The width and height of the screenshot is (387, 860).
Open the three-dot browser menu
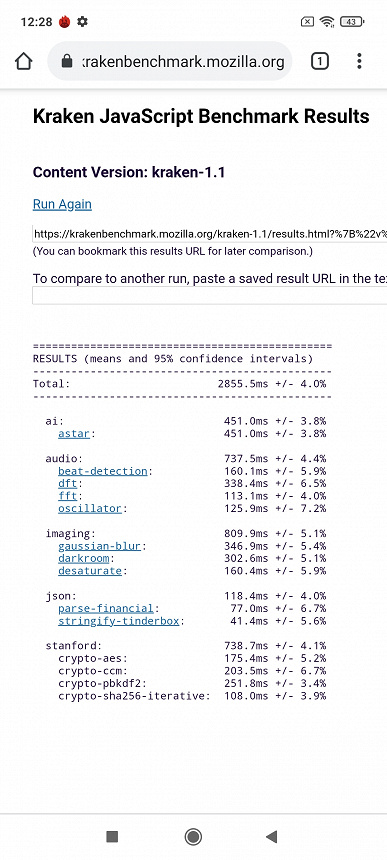pos(359,61)
